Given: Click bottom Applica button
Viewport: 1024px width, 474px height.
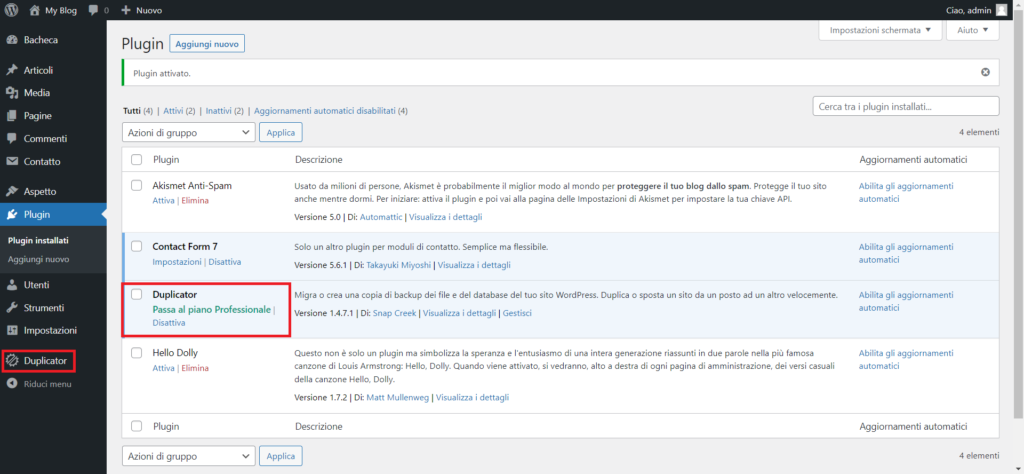Looking at the screenshot, I should pyautogui.click(x=281, y=456).
